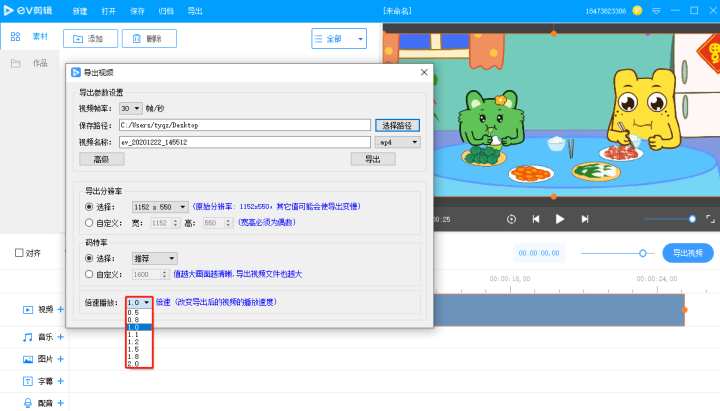The image size is (720, 411).
Task: Click the loop playback icon
Action: pos(511,219)
